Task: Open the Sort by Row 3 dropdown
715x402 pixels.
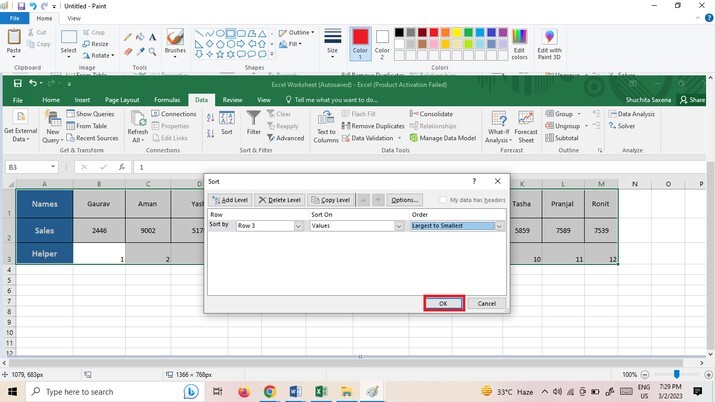Action: coord(298,226)
